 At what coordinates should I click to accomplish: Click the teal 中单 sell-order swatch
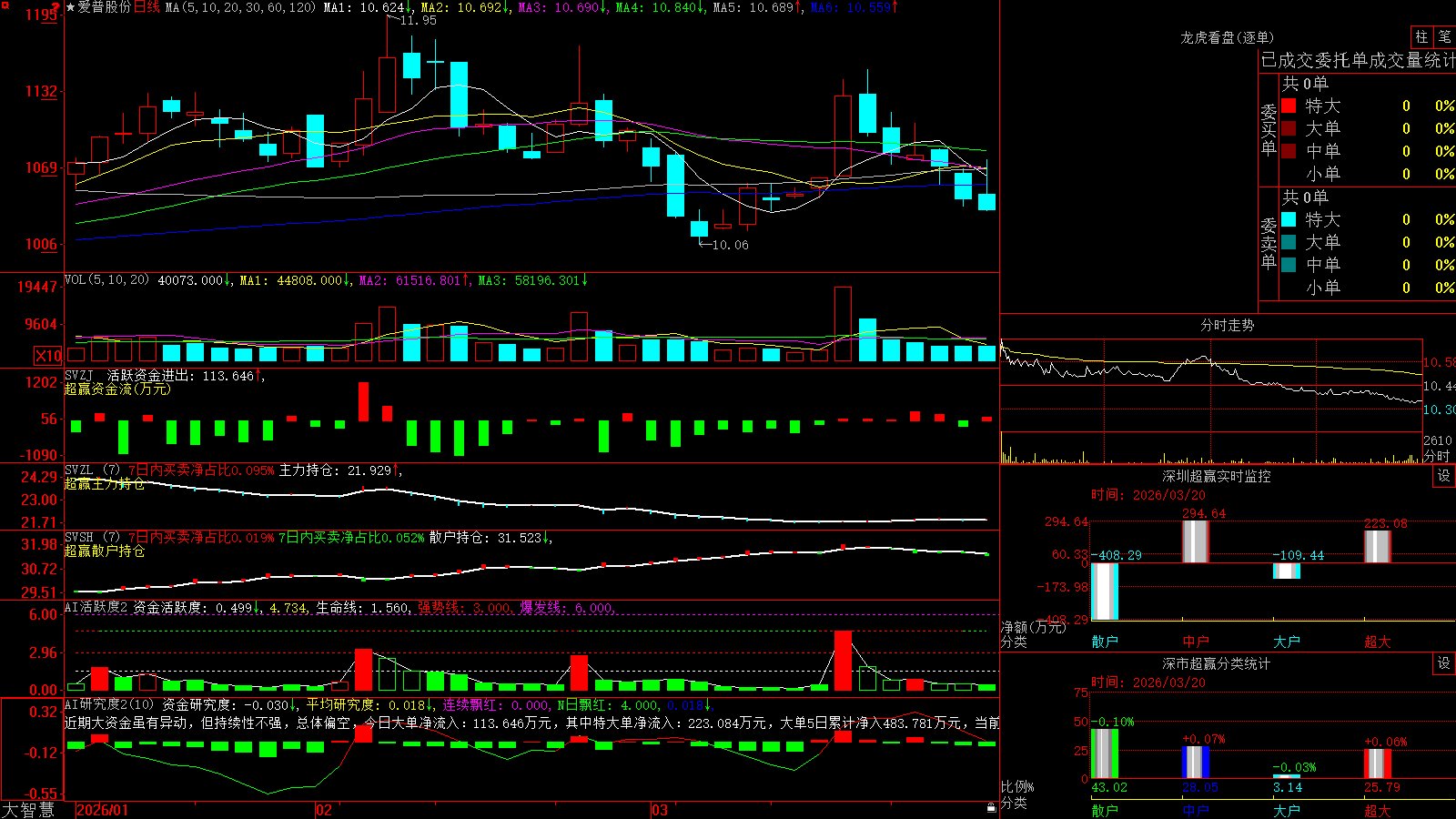coord(1289,265)
